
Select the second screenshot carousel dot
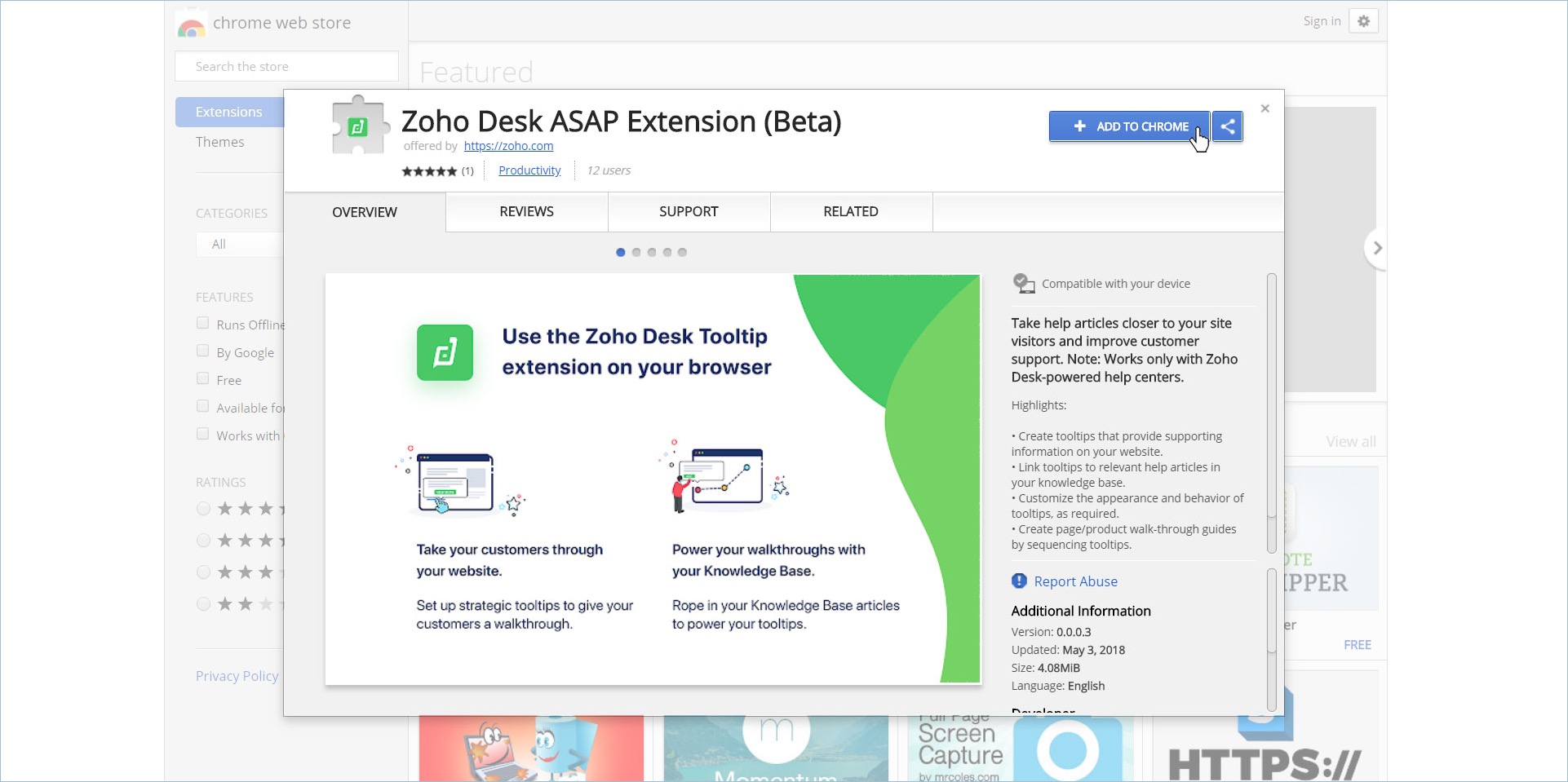[x=636, y=253]
